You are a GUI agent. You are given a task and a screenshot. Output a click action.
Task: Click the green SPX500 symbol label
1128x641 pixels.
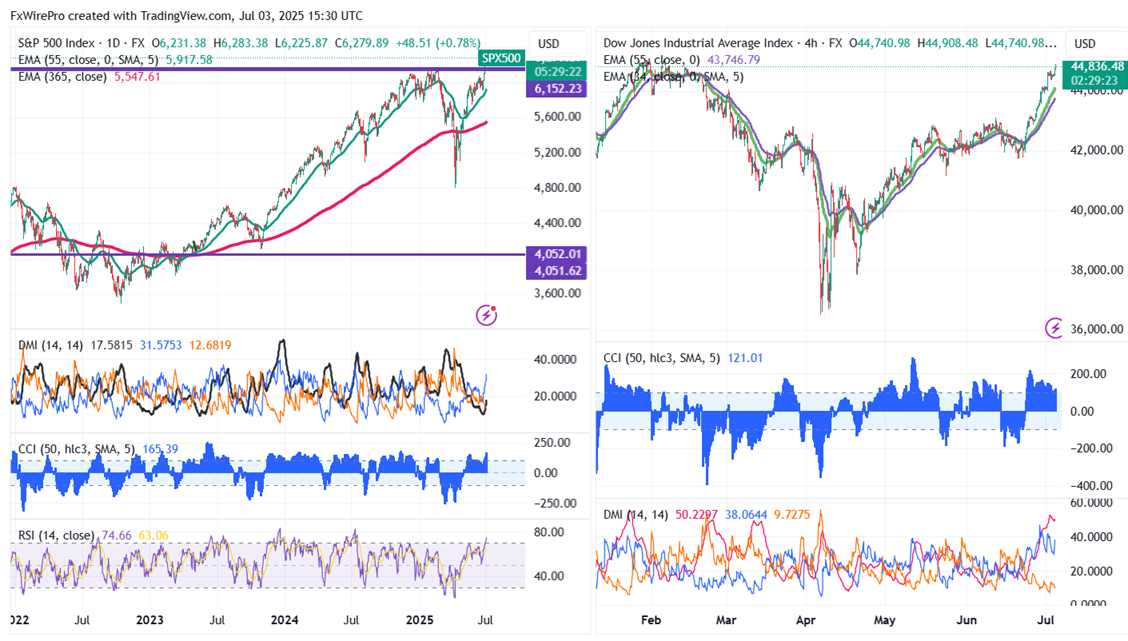501,59
